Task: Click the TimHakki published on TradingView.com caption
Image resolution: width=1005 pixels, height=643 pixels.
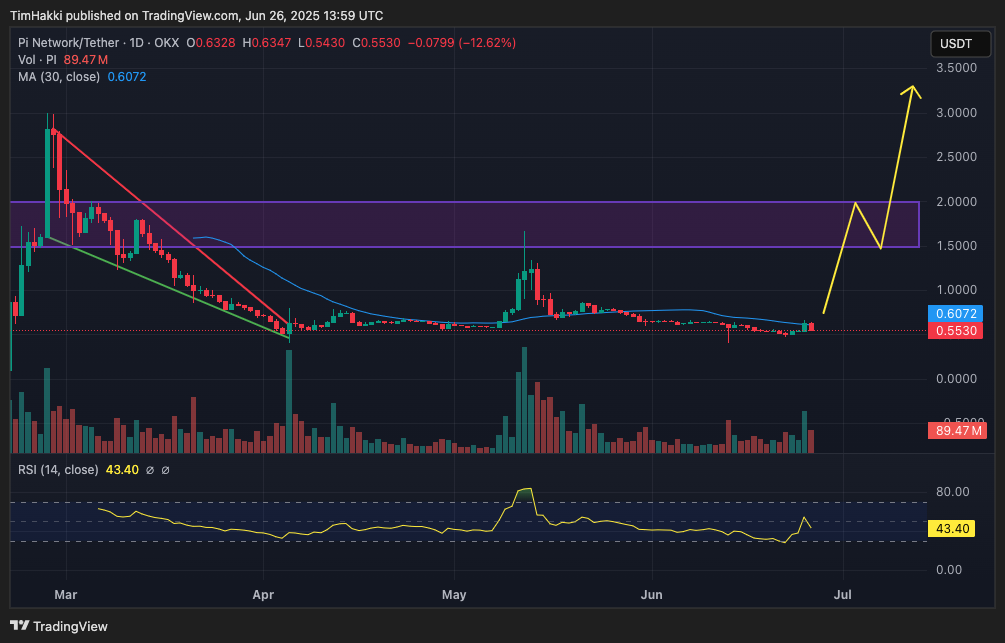Action: click(197, 15)
